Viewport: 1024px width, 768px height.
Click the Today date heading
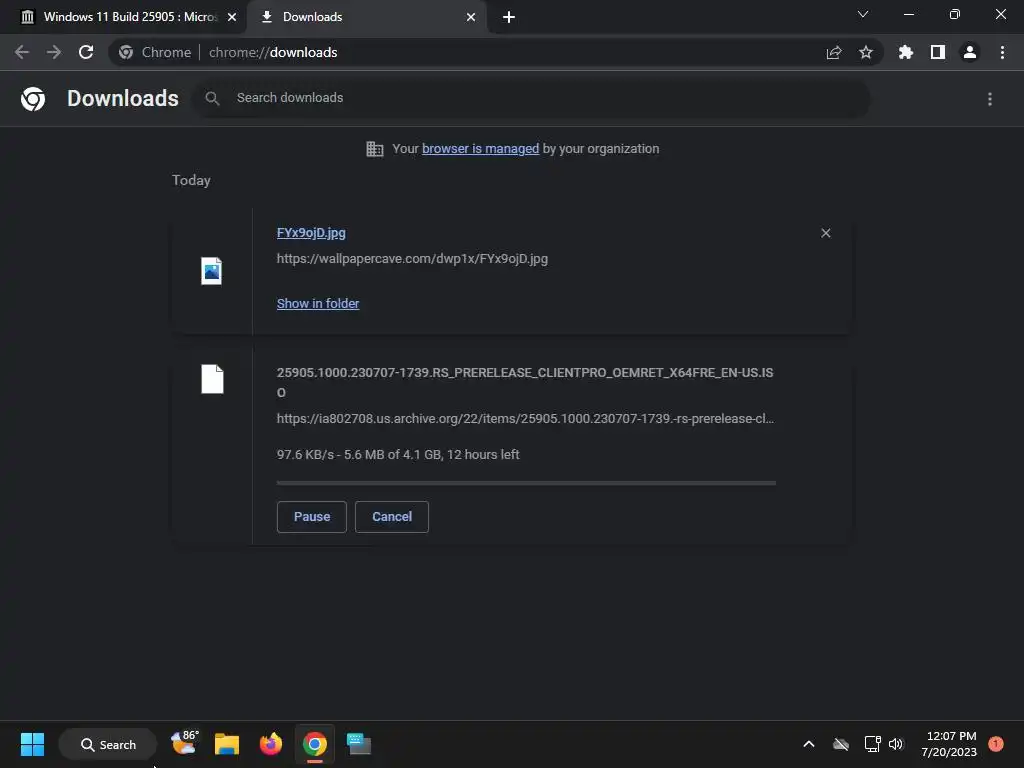(x=191, y=180)
